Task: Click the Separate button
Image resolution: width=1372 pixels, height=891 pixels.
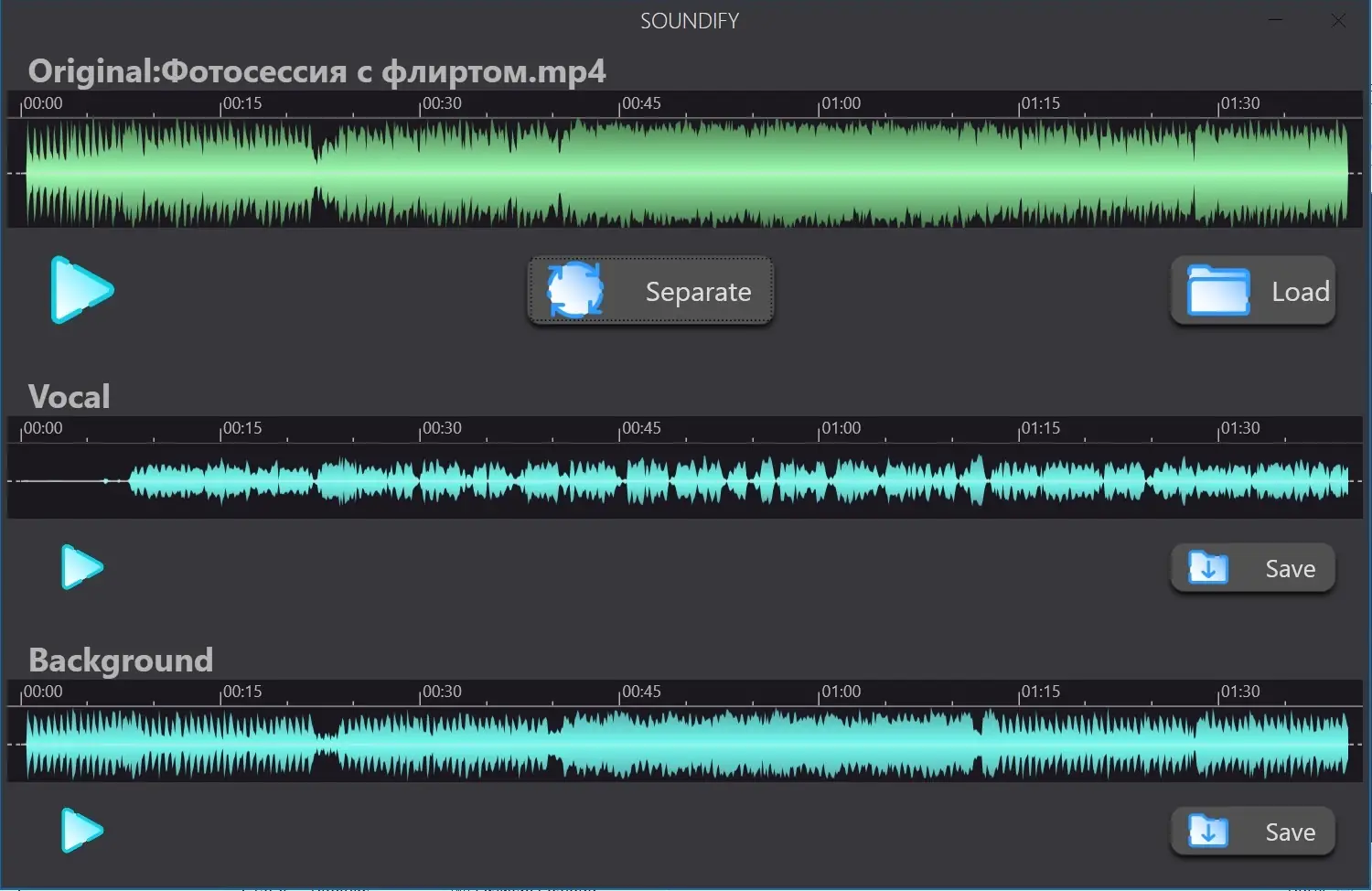Action: coord(650,291)
